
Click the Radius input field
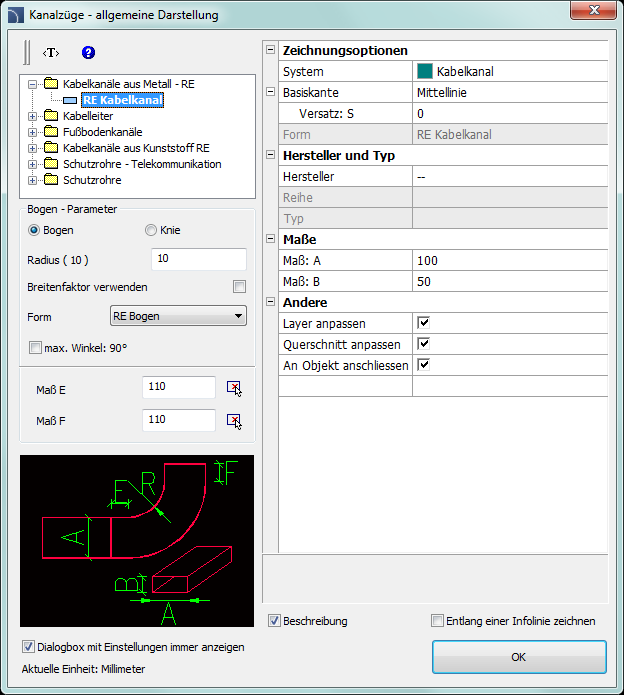[x=198, y=260]
